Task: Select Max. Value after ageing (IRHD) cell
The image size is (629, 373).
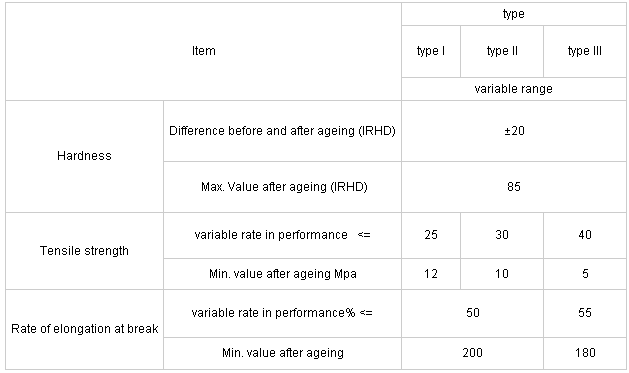Action: [x=282, y=187]
